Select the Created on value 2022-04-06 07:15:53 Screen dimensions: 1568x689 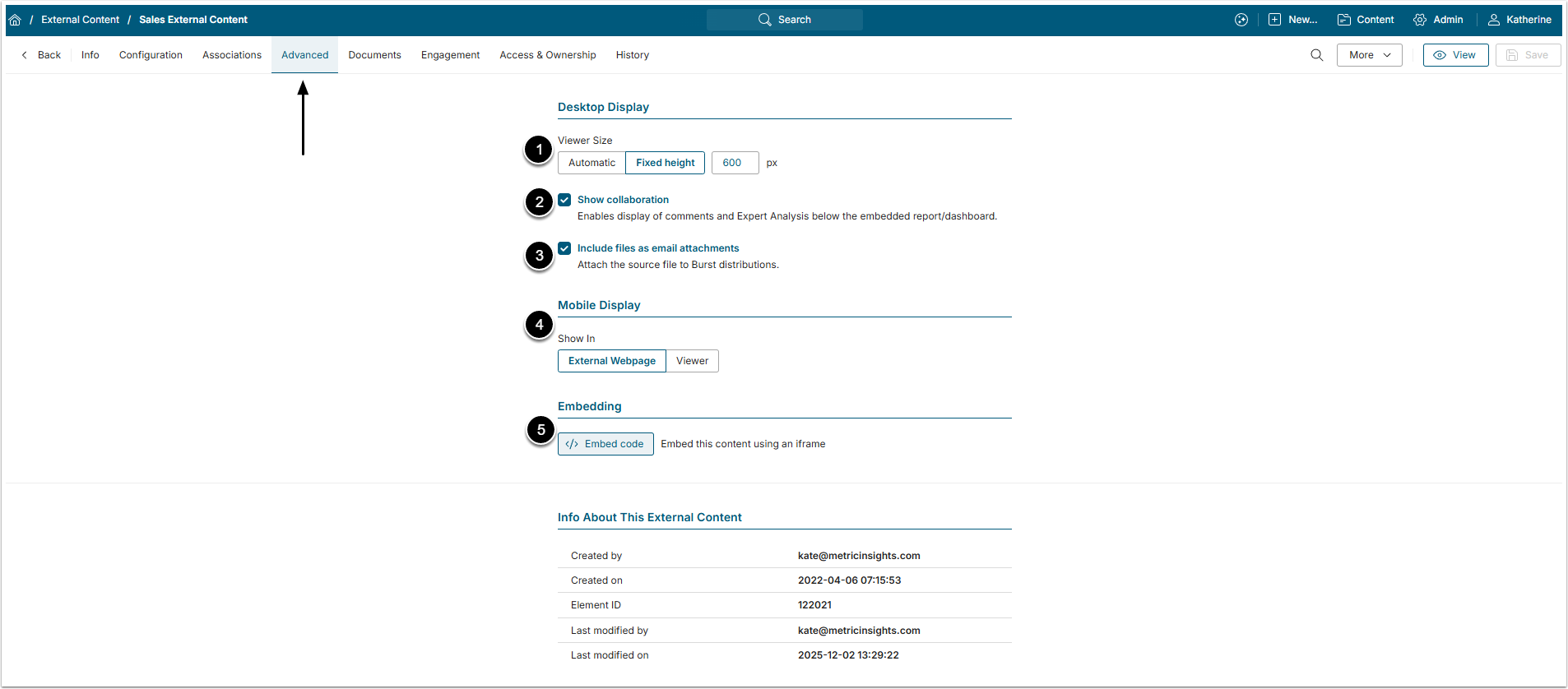coord(849,580)
